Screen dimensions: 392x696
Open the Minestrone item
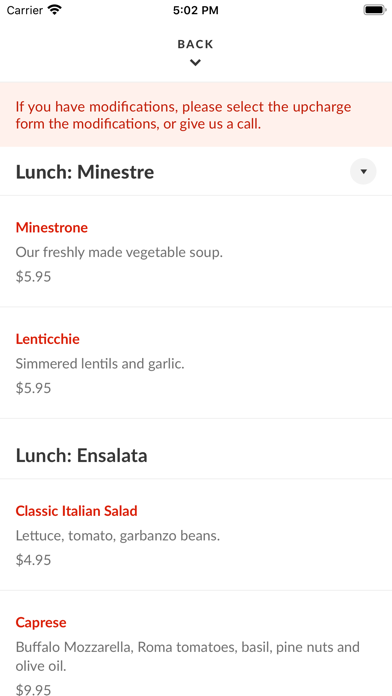(x=52, y=228)
